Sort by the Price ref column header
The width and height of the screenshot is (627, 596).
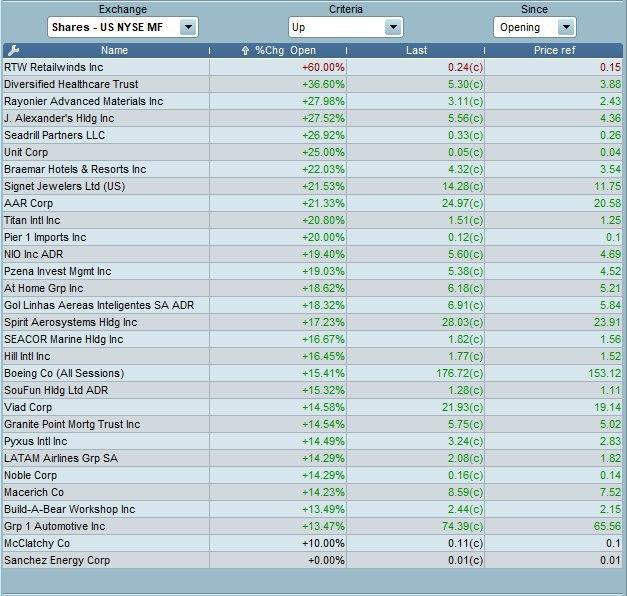pyautogui.click(x=555, y=50)
